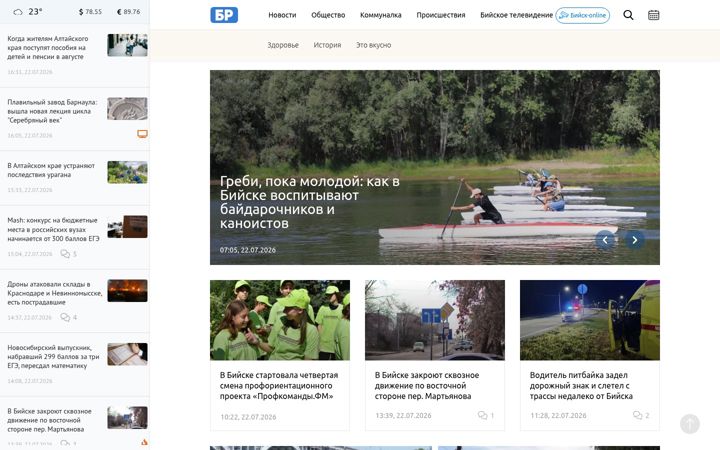
Task: Click green-shirt teens photo of Профкоманды card
Action: pos(280,320)
